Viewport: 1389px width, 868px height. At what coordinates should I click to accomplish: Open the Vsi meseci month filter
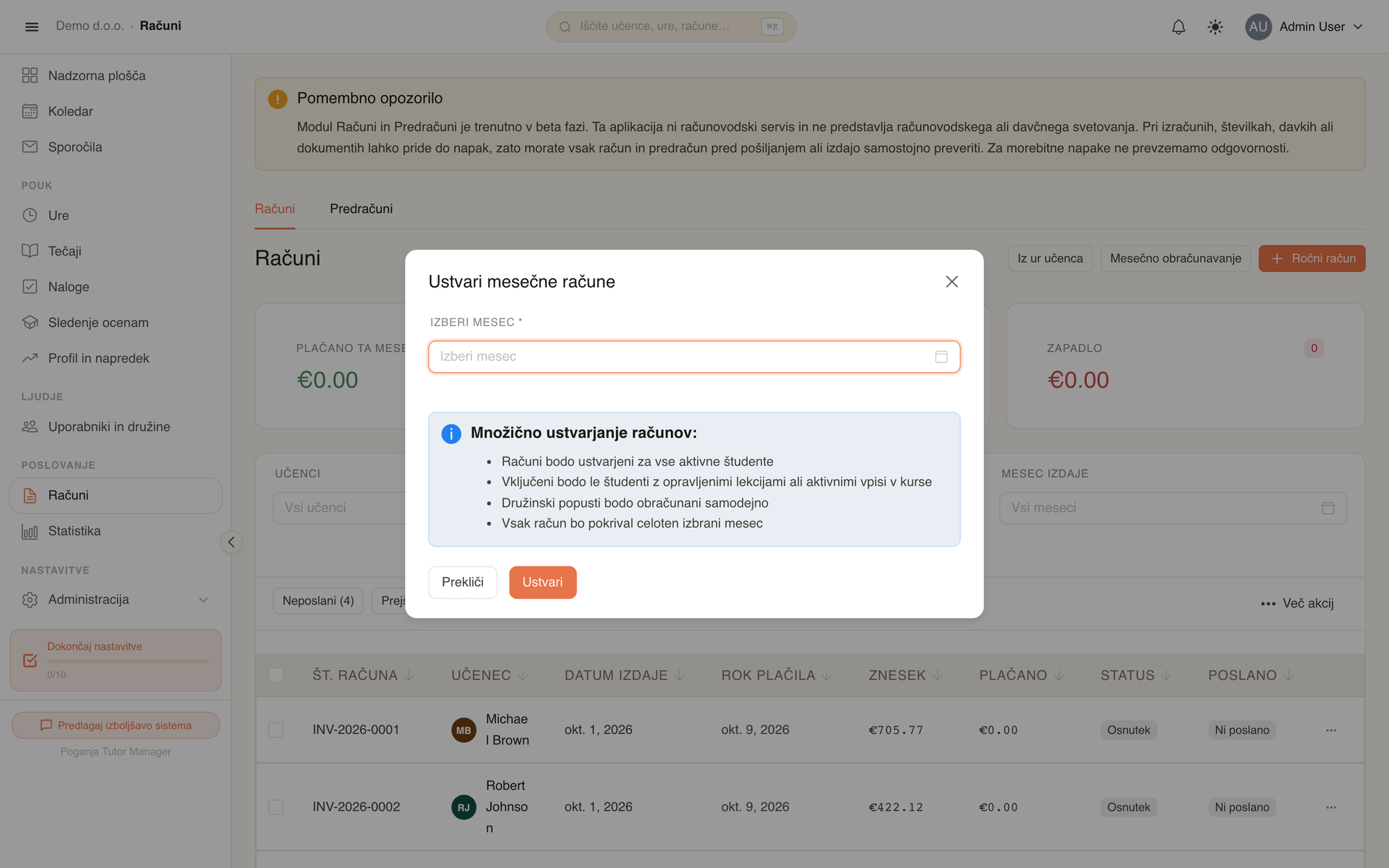pos(1173,508)
